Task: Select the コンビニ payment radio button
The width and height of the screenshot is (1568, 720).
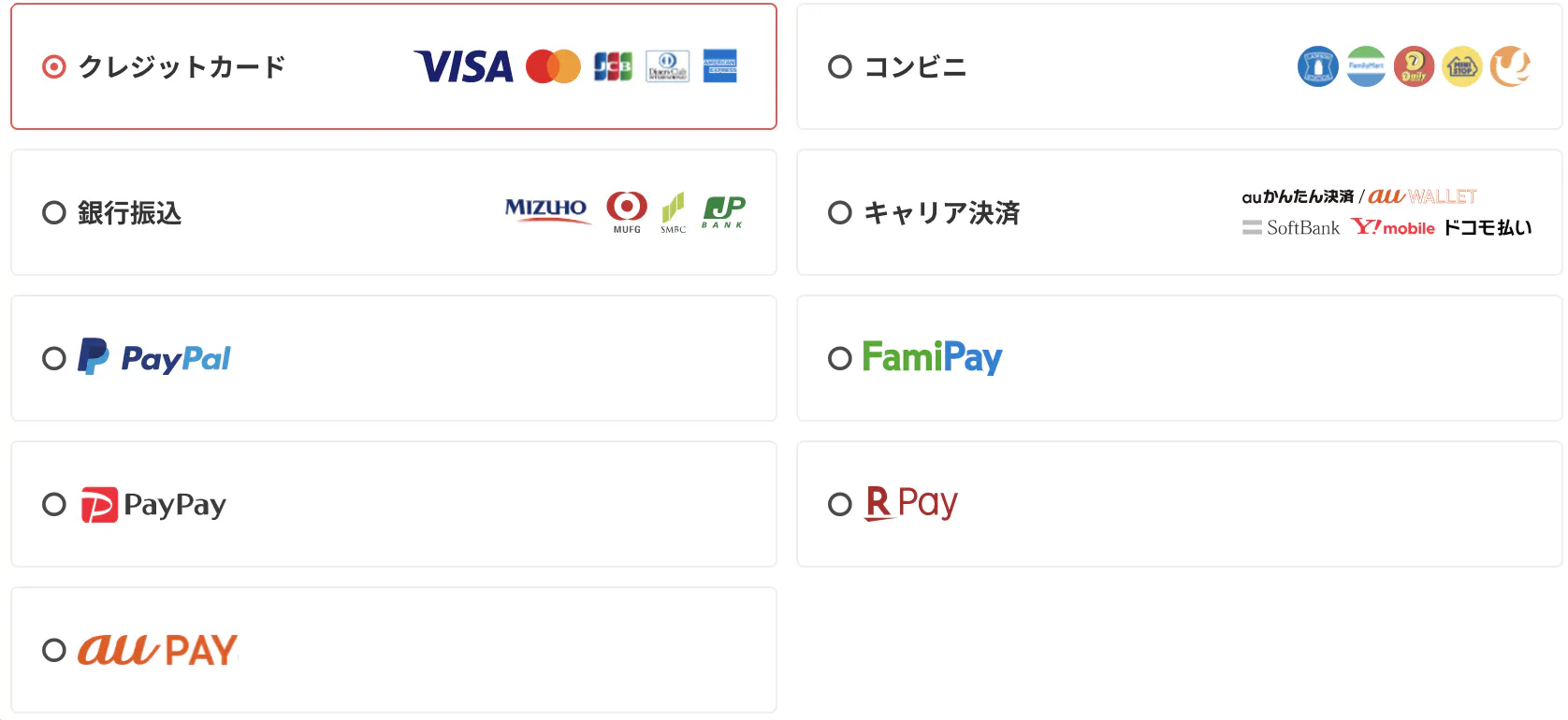Action: click(840, 66)
